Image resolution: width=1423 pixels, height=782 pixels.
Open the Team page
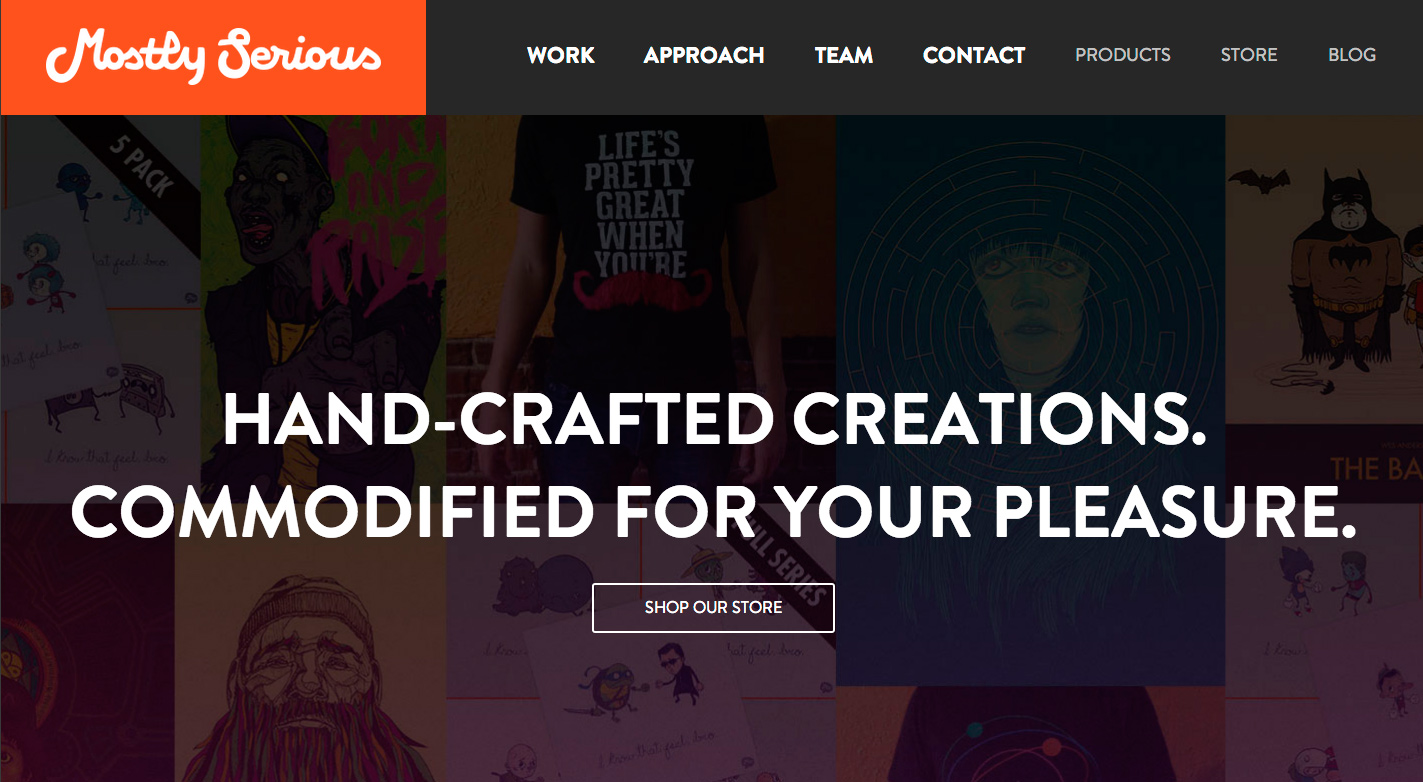pyautogui.click(x=844, y=55)
